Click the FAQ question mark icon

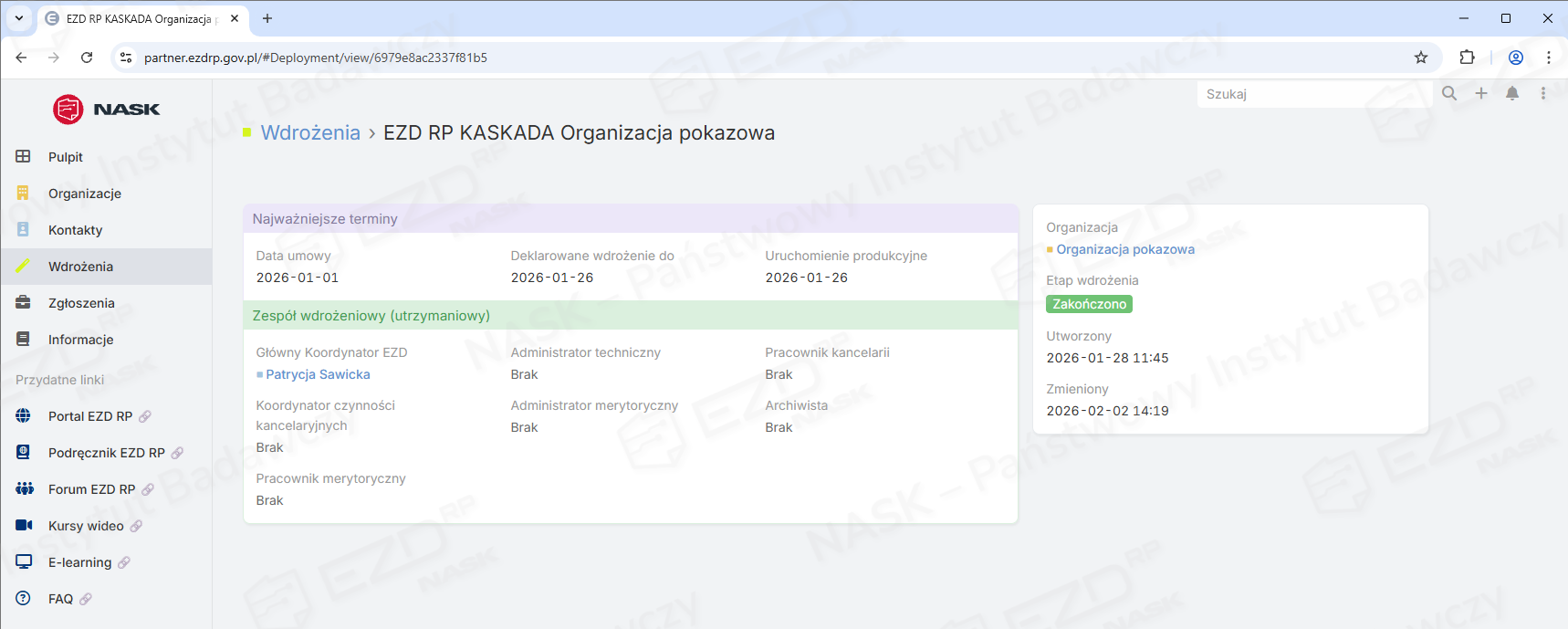point(24,599)
